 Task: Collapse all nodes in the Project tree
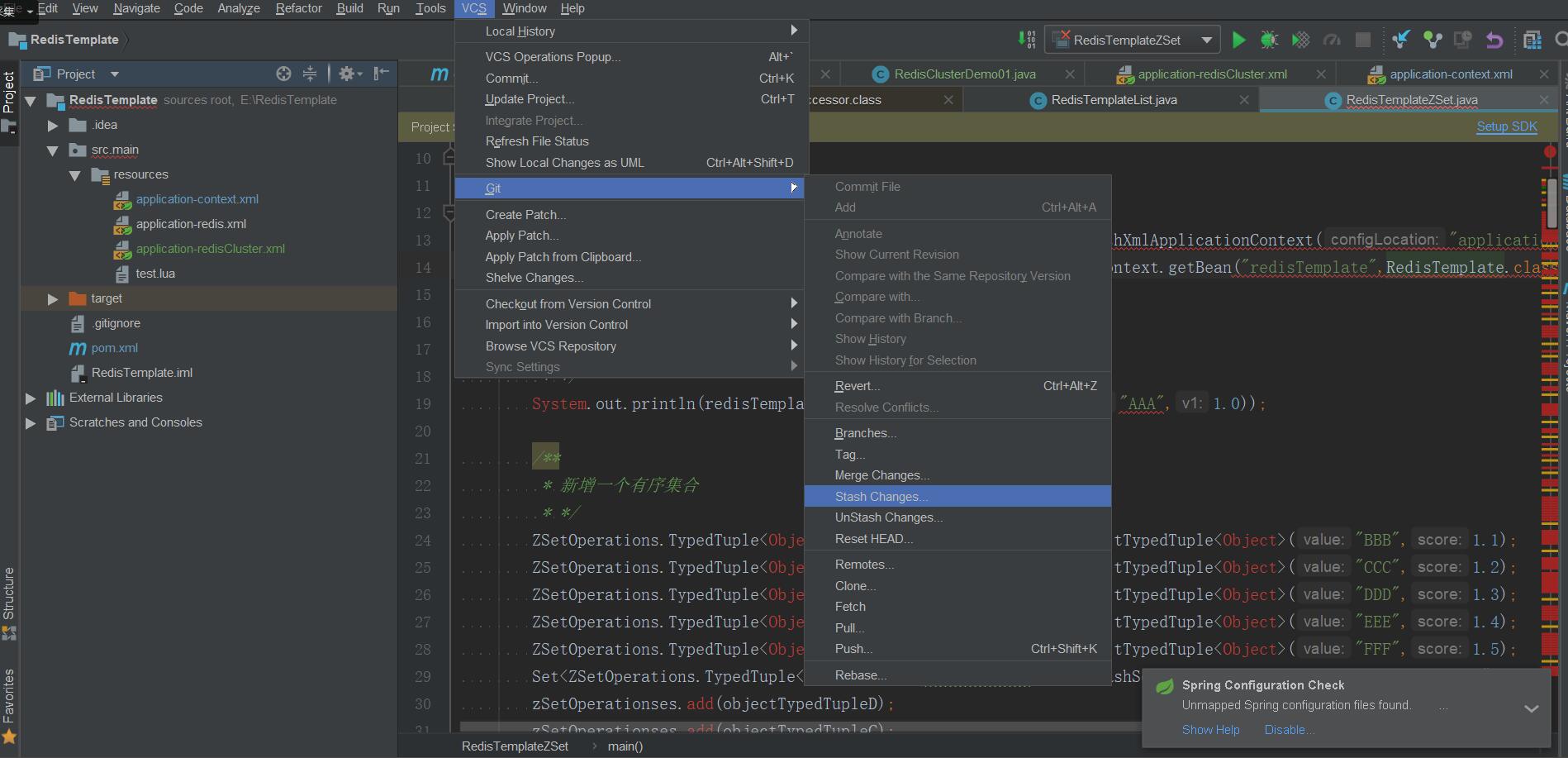coord(310,73)
